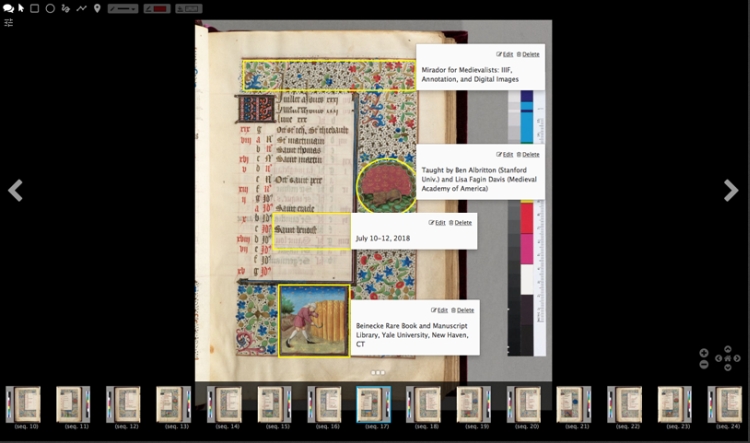Image resolution: width=750 pixels, height=443 pixels.
Task: Open the highlighted thumbnail seq. 17
Action: tap(374, 405)
